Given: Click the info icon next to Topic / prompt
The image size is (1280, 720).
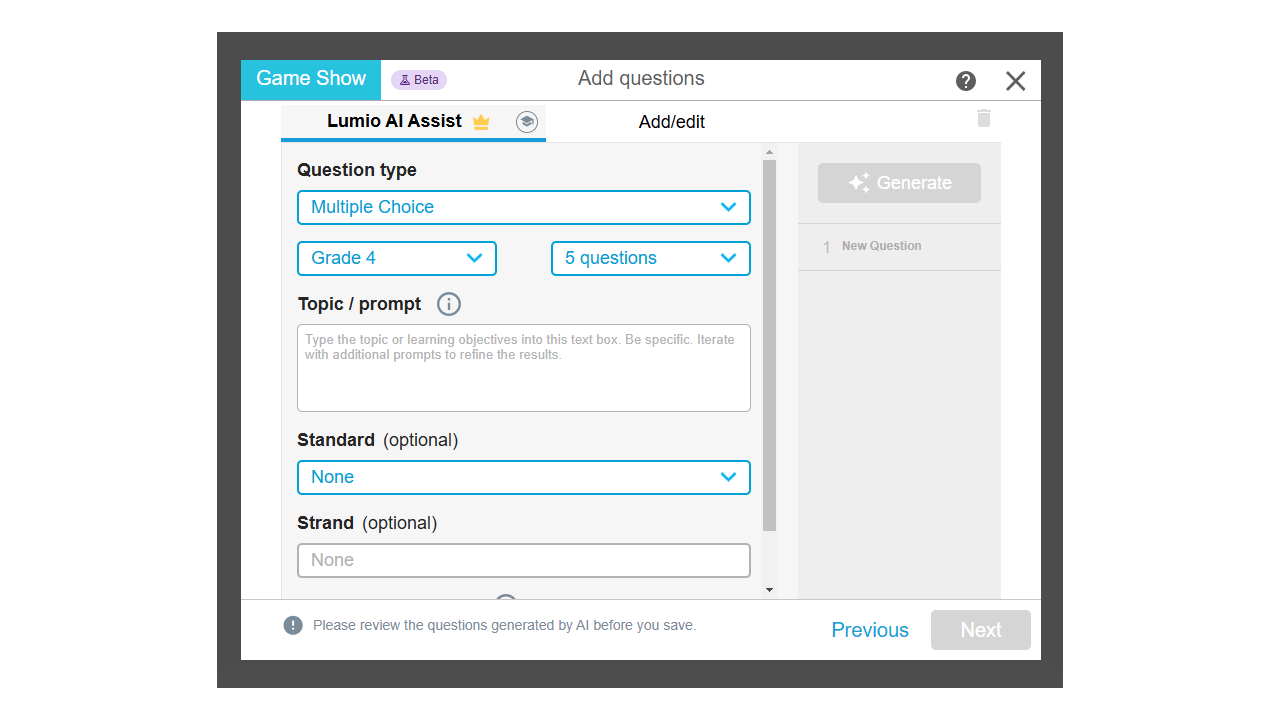Looking at the screenshot, I should pos(448,304).
